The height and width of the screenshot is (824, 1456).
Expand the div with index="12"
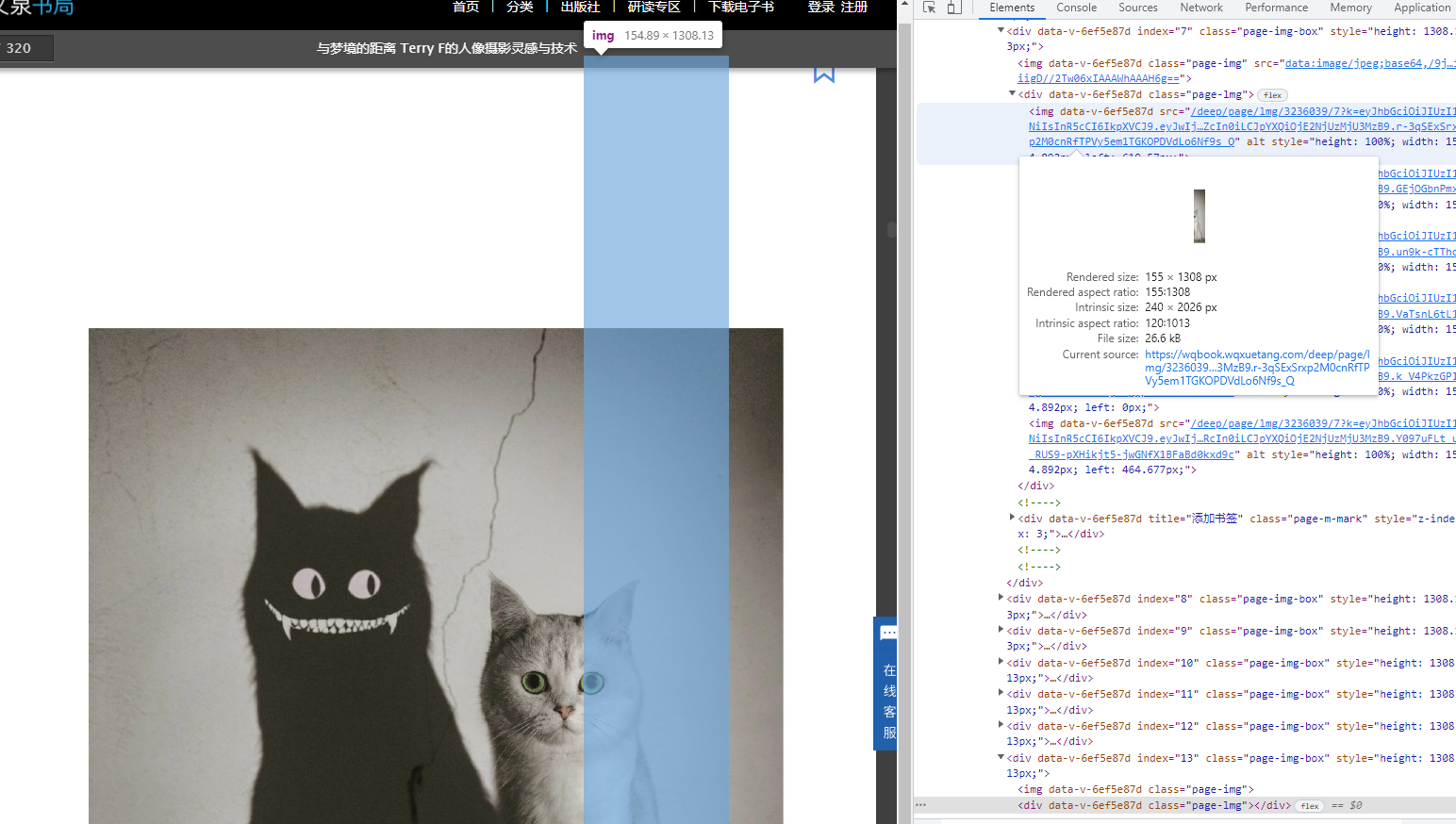(x=1001, y=725)
